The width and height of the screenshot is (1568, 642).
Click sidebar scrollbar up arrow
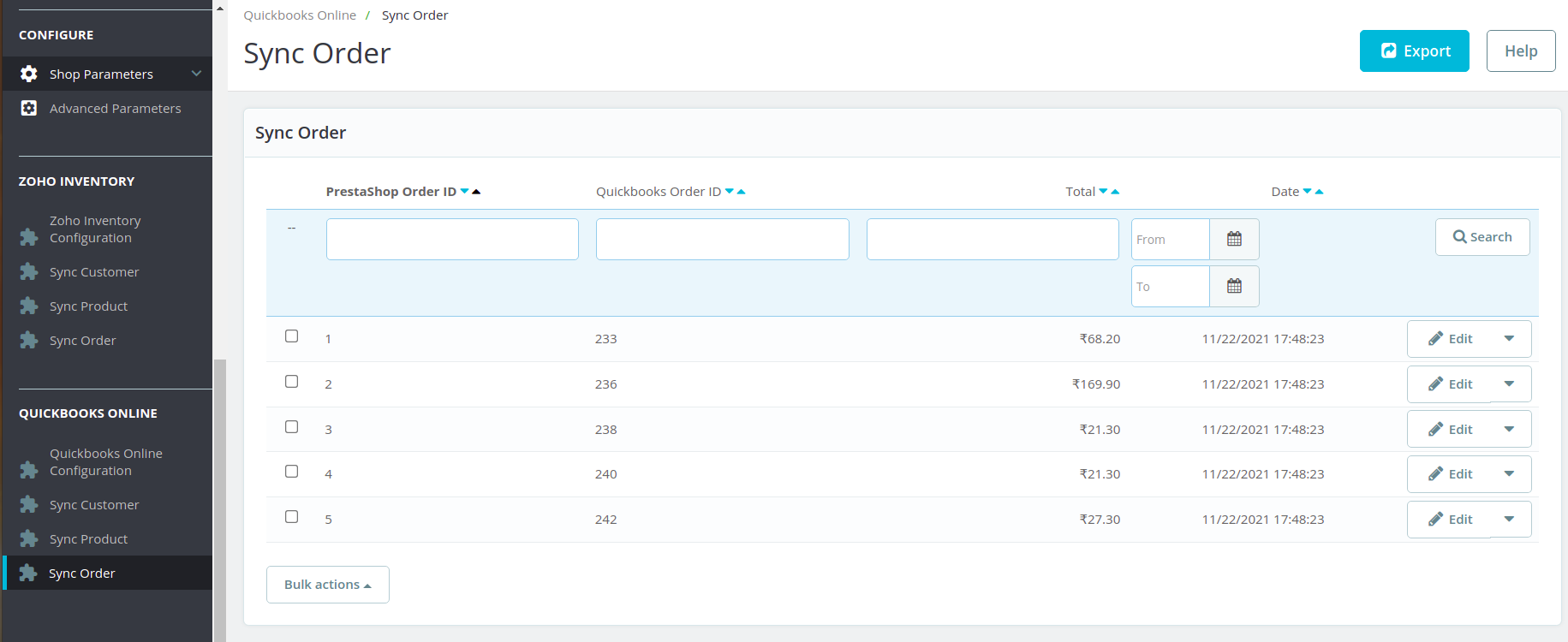coord(220,8)
